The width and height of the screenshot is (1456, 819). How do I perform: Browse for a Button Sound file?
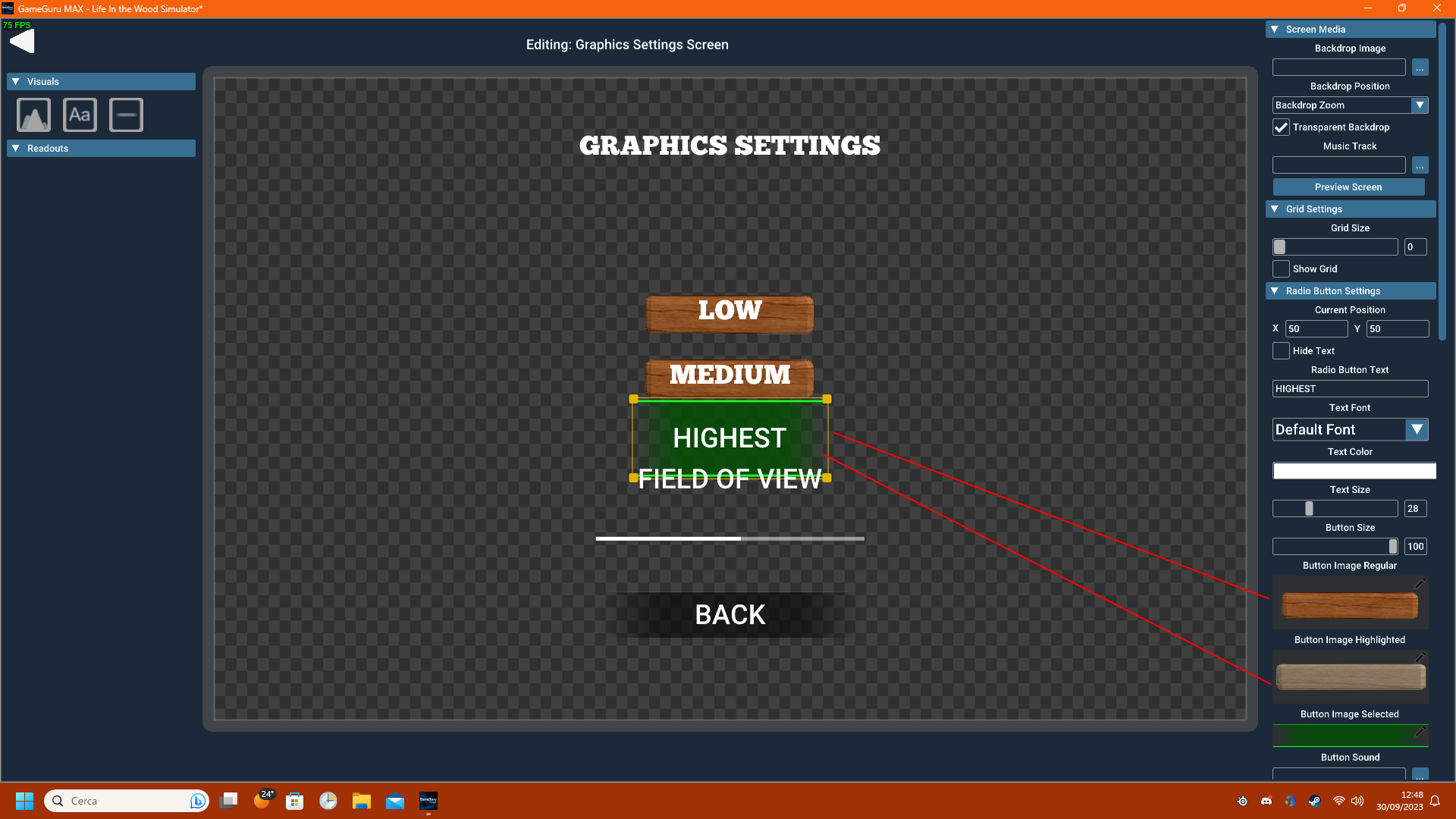pyautogui.click(x=1420, y=775)
